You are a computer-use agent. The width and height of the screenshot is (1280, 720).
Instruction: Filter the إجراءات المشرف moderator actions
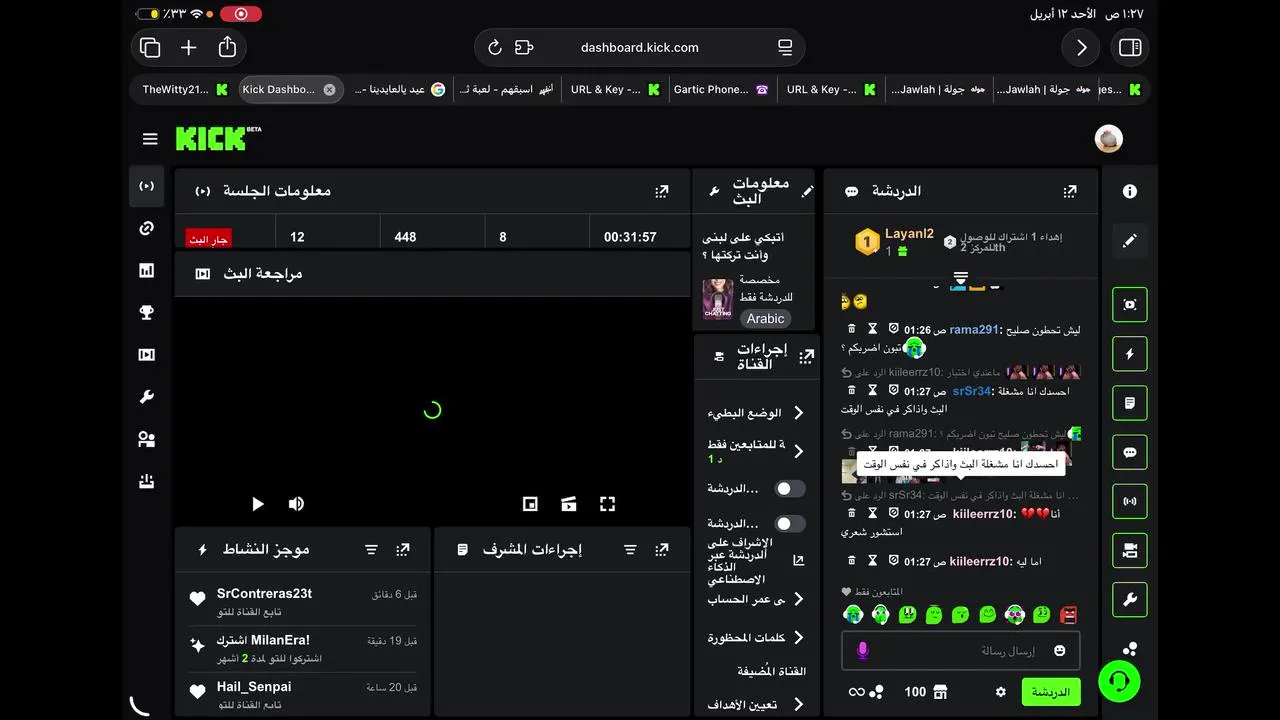(x=630, y=550)
